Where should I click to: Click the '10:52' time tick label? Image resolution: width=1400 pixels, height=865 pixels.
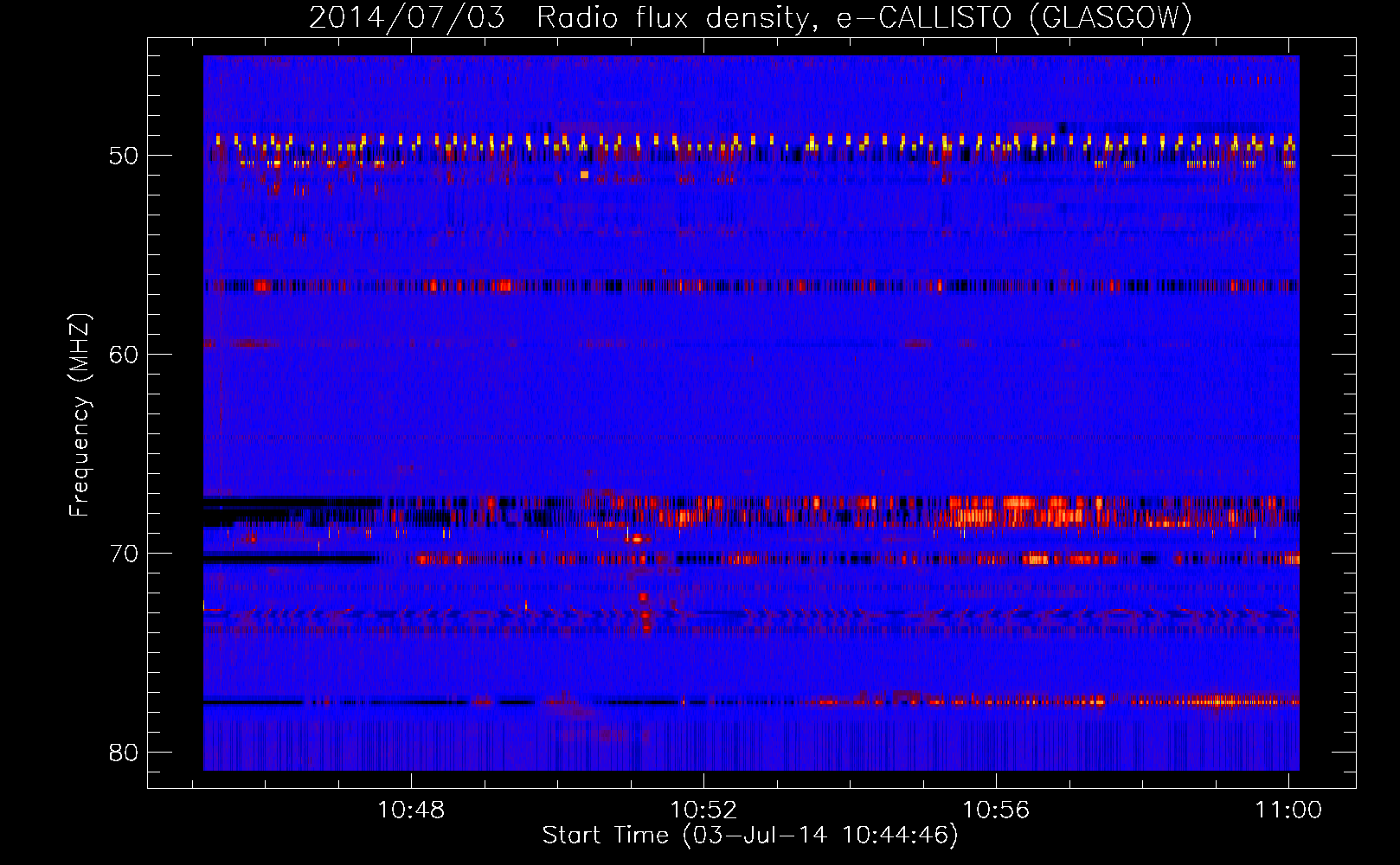click(x=703, y=811)
